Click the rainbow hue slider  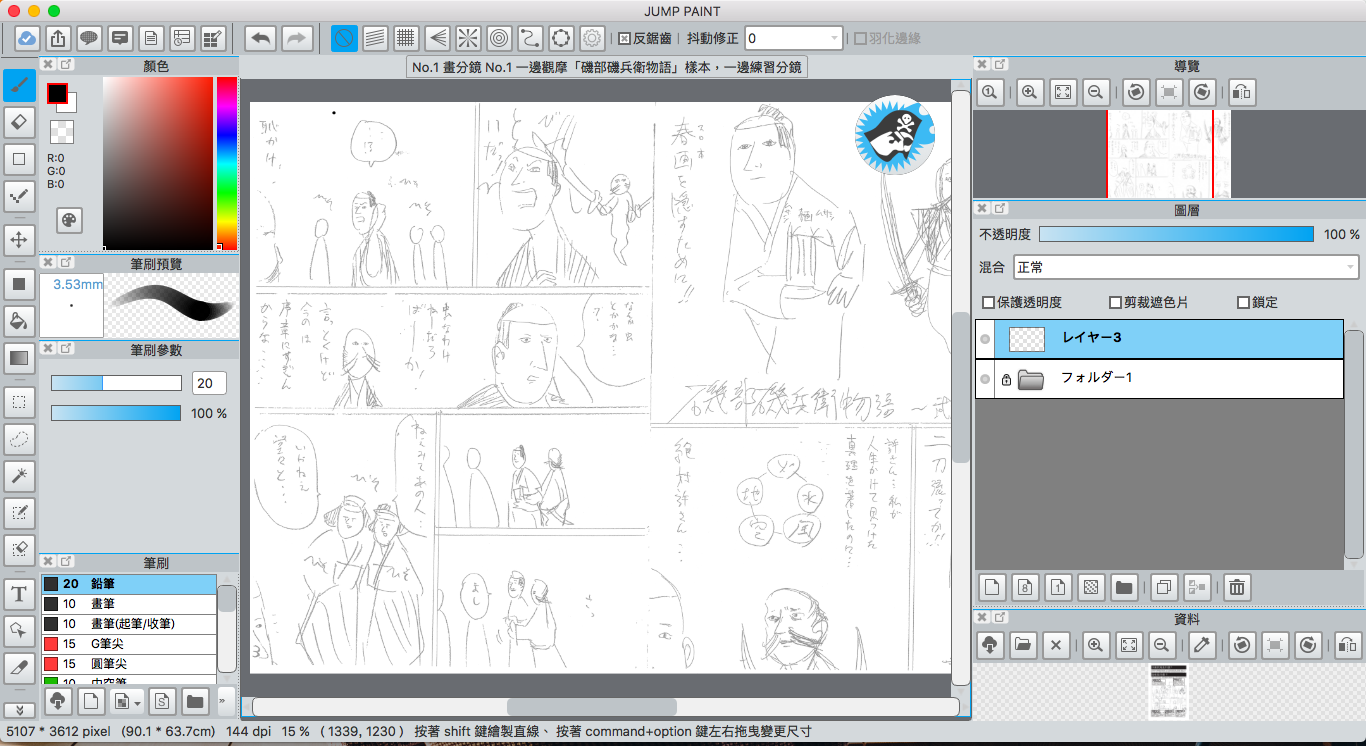click(226, 162)
